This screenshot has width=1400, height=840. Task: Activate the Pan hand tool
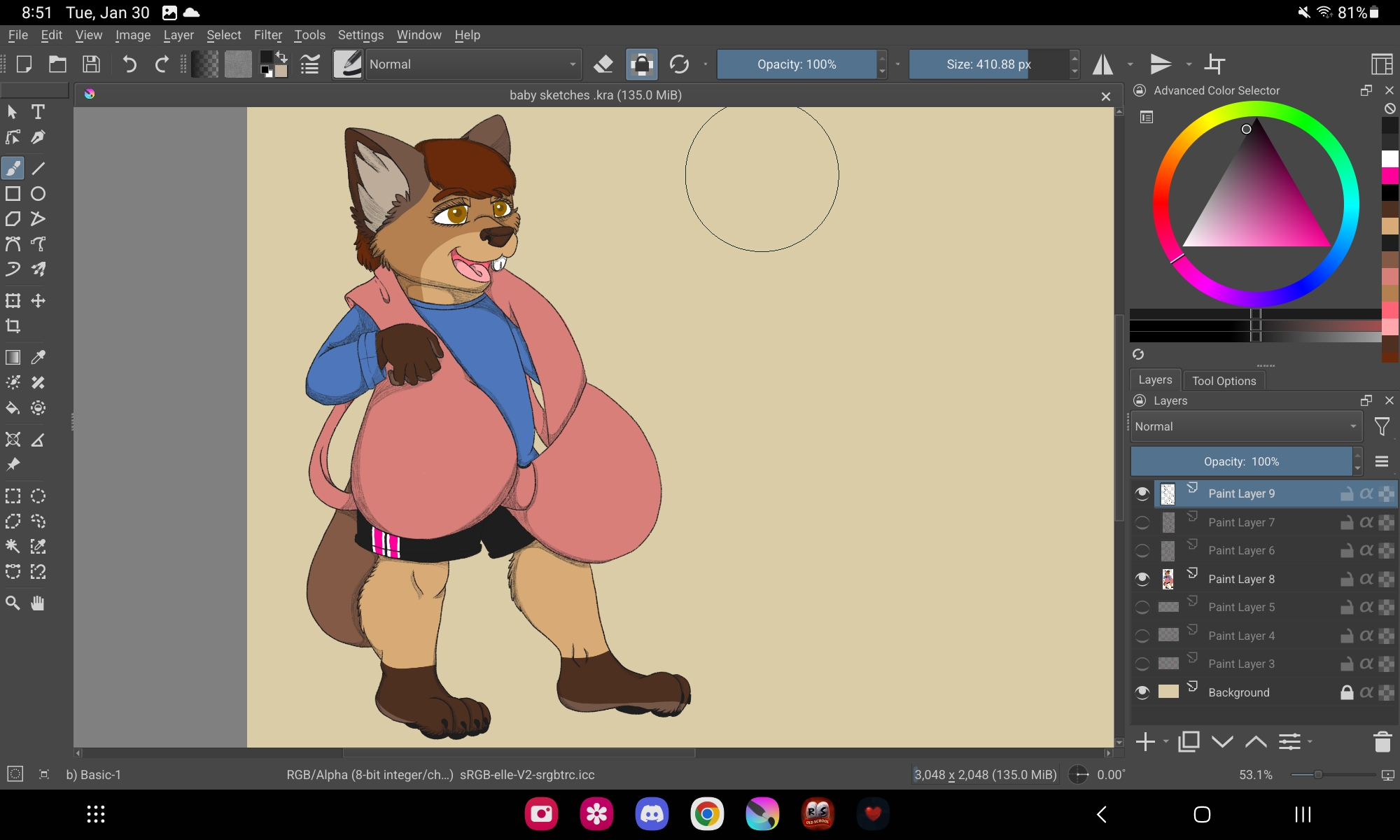point(38,603)
